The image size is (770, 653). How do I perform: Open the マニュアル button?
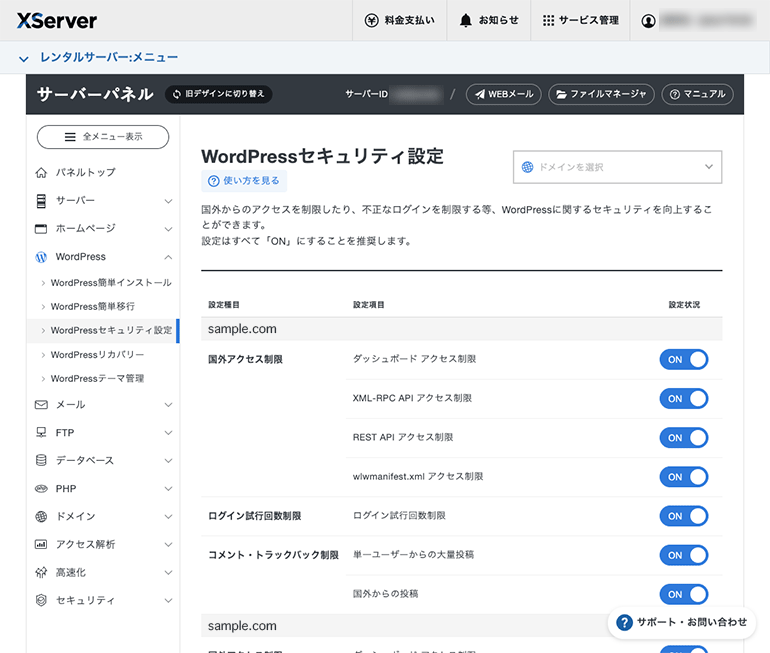point(698,94)
